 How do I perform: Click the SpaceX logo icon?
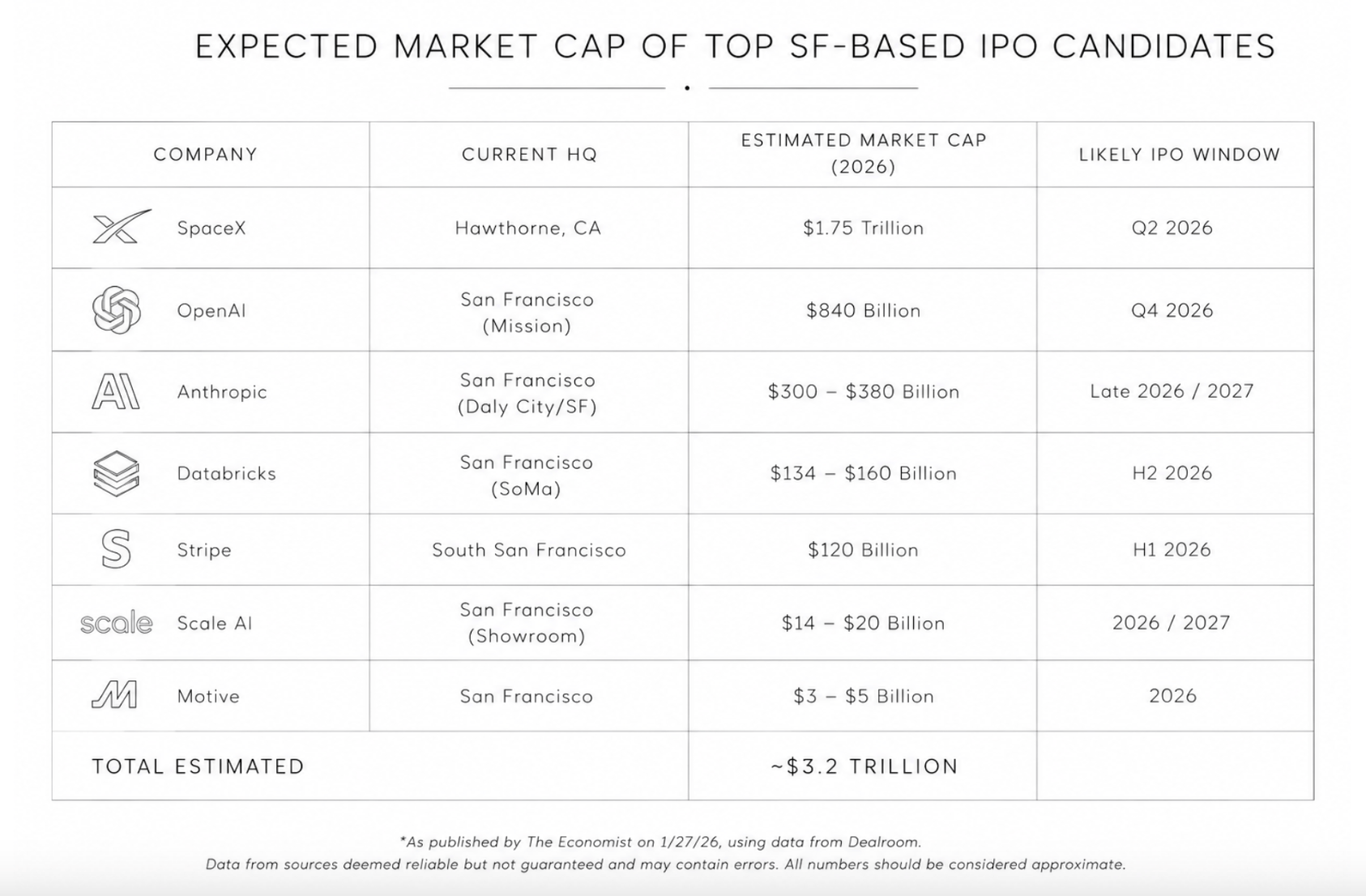[121, 227]
